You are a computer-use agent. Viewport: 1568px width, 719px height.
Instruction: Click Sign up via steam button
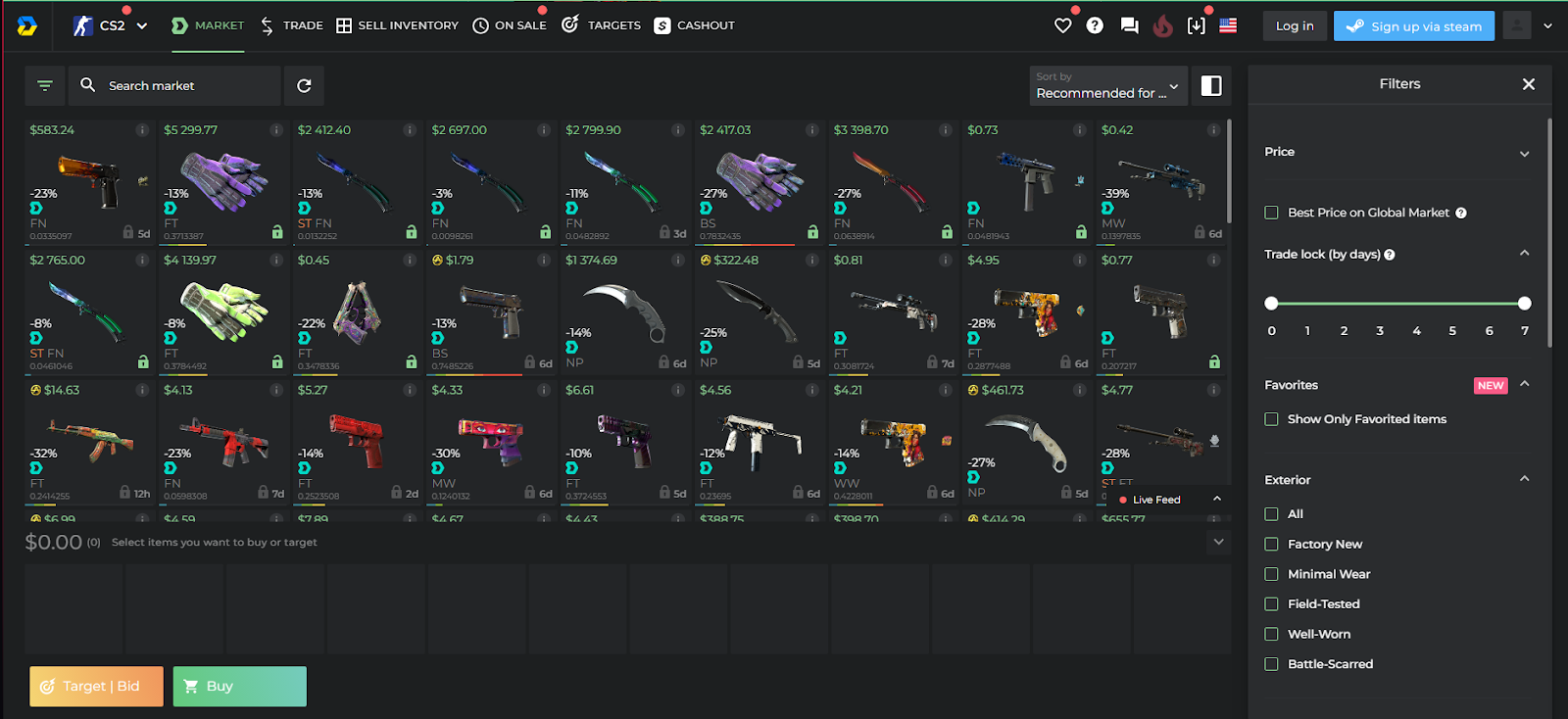point(1413,26)
